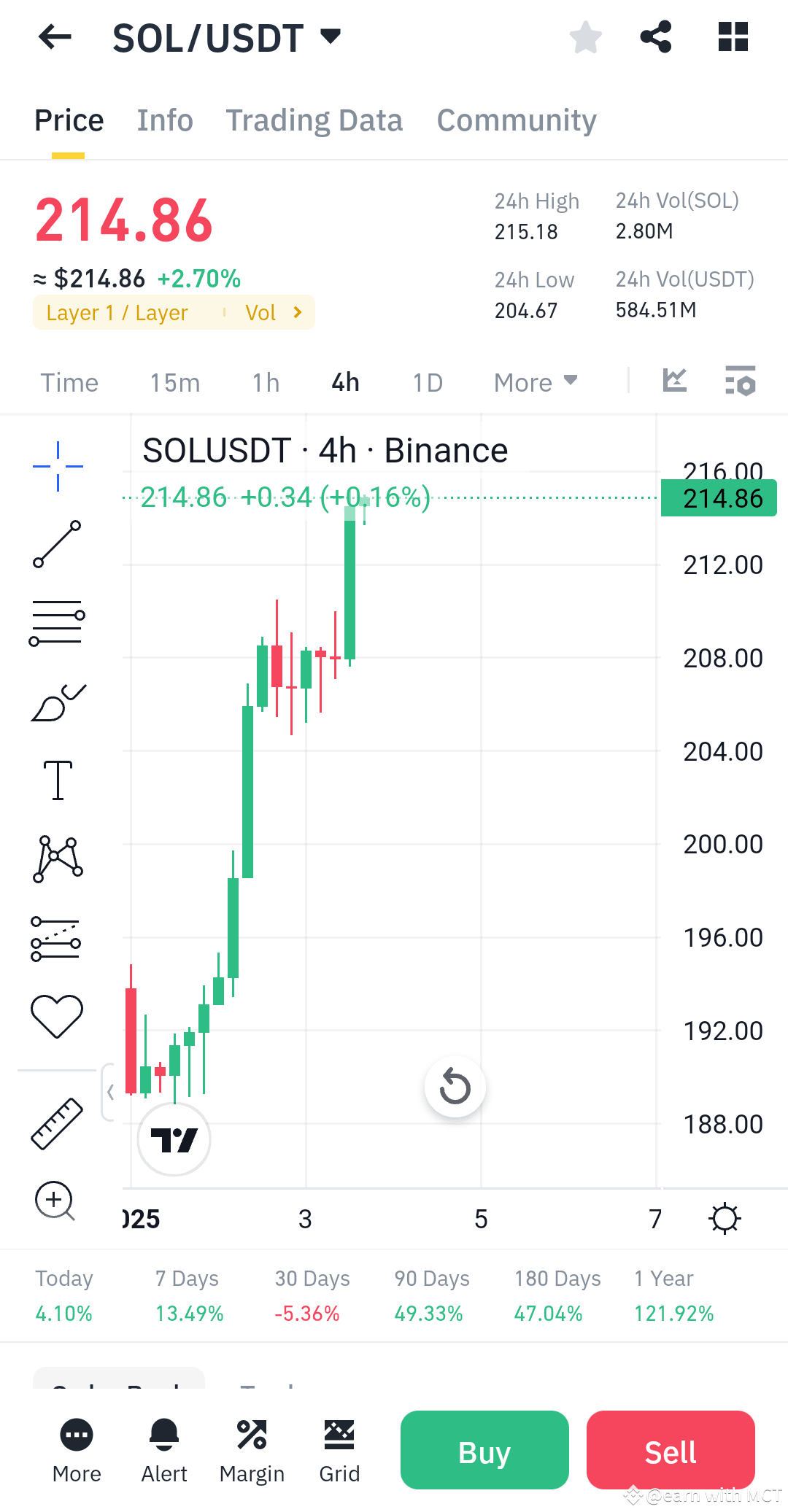Viewport: 788px width, 1512px height.
Task: Expand the Vol tag chevron
Action: [x=296, y=312]
